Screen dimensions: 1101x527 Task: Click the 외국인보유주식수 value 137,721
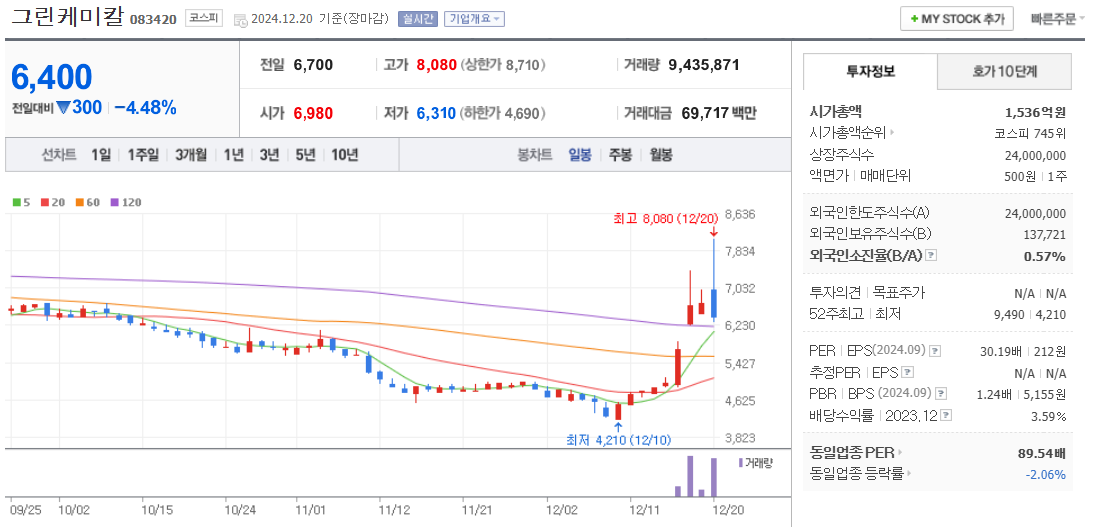click(x=1046, y=234)
